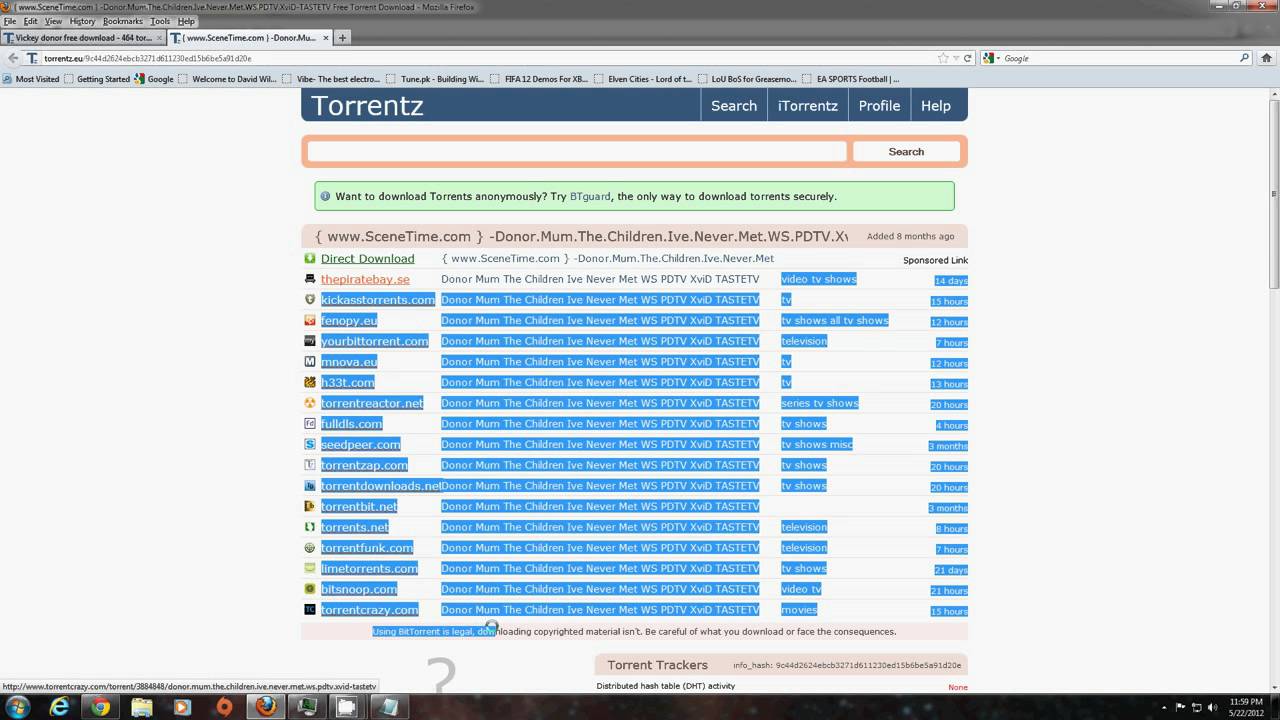Click the torrentdownloads.net favicon
This screenshot has width=1280, height=720.
(x=310, y=485)
